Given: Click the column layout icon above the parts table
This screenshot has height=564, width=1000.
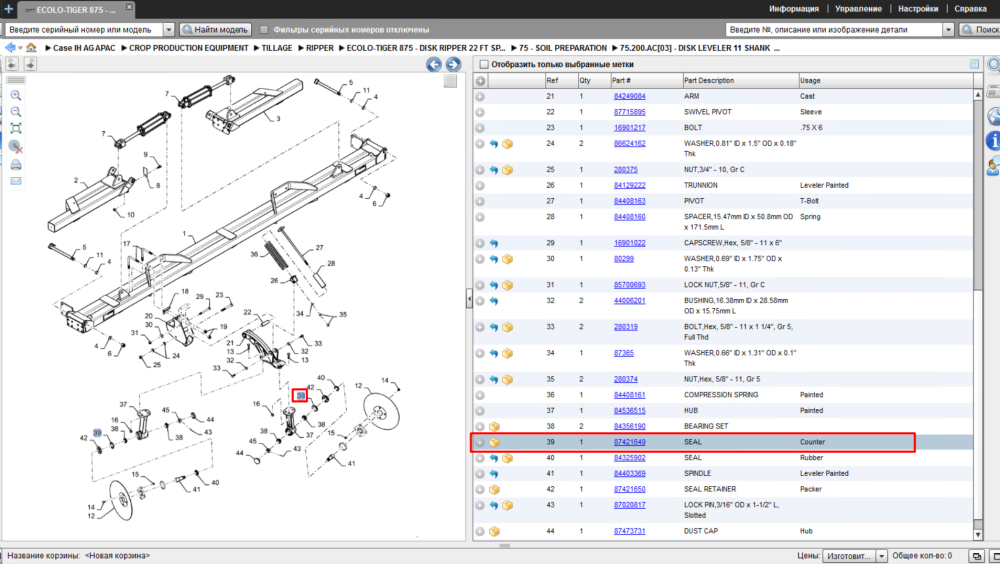Looking at the screenshot, I should [x=974, y=64].
